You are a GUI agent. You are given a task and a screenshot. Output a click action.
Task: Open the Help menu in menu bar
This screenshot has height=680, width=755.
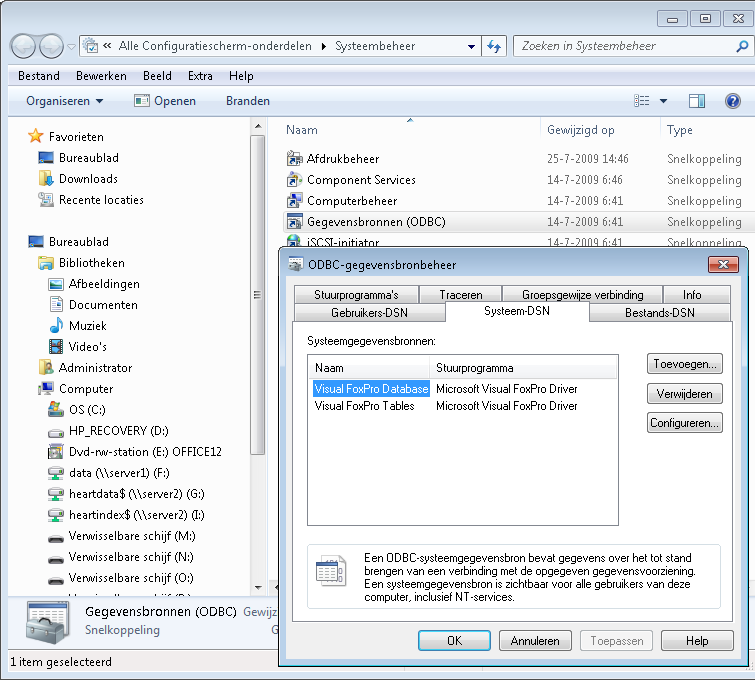[241, 76]
